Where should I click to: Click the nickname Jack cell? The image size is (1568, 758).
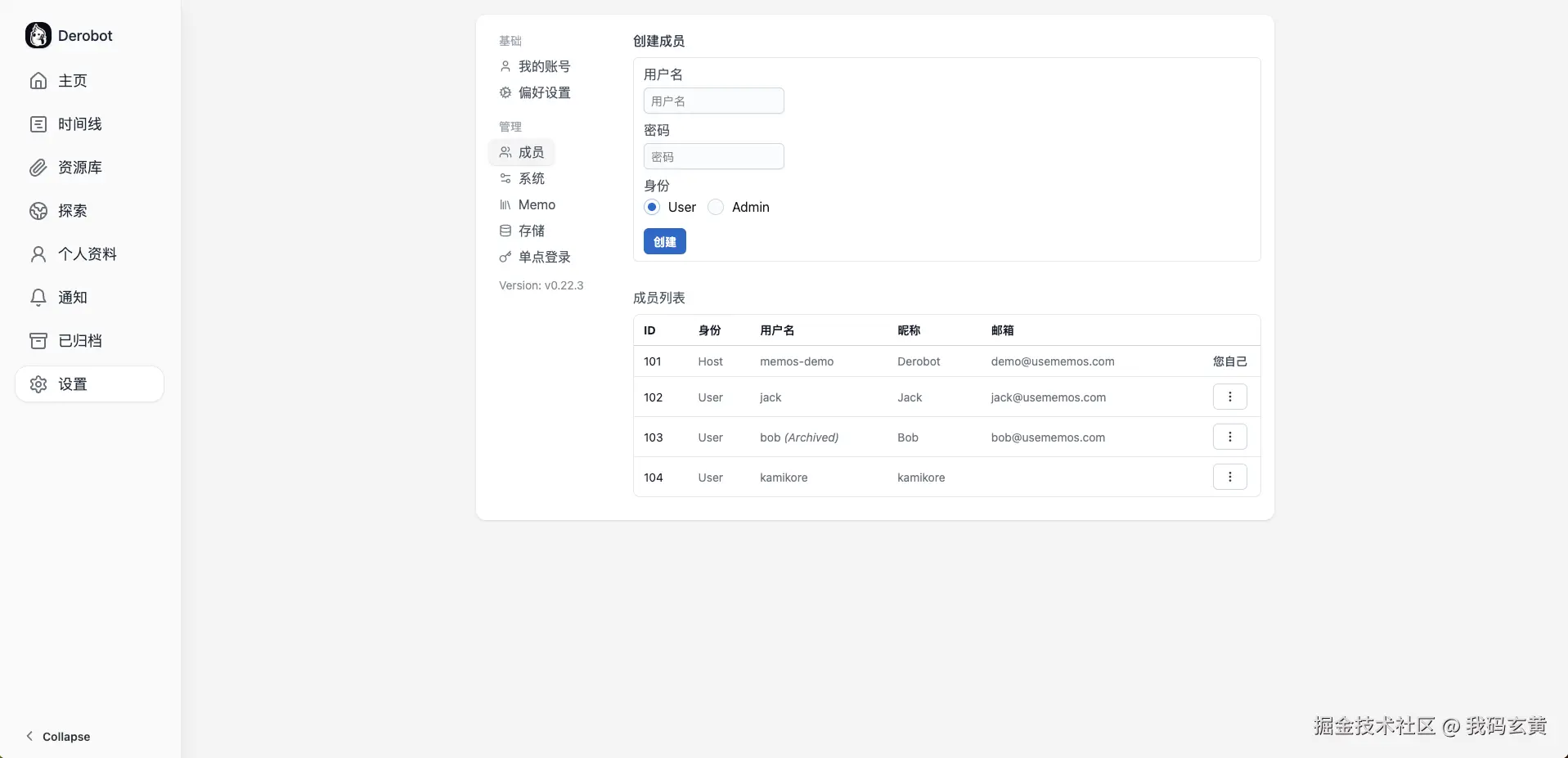point(910,397)
